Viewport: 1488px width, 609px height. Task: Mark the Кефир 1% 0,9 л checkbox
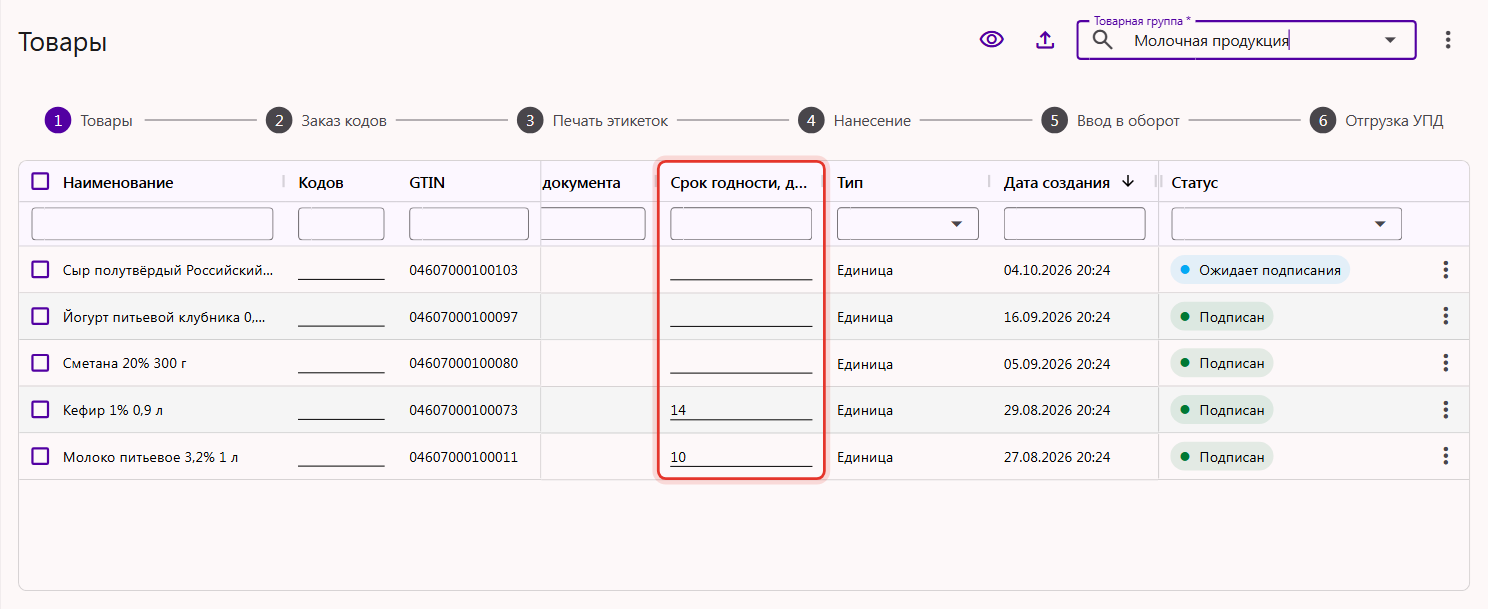40,409
